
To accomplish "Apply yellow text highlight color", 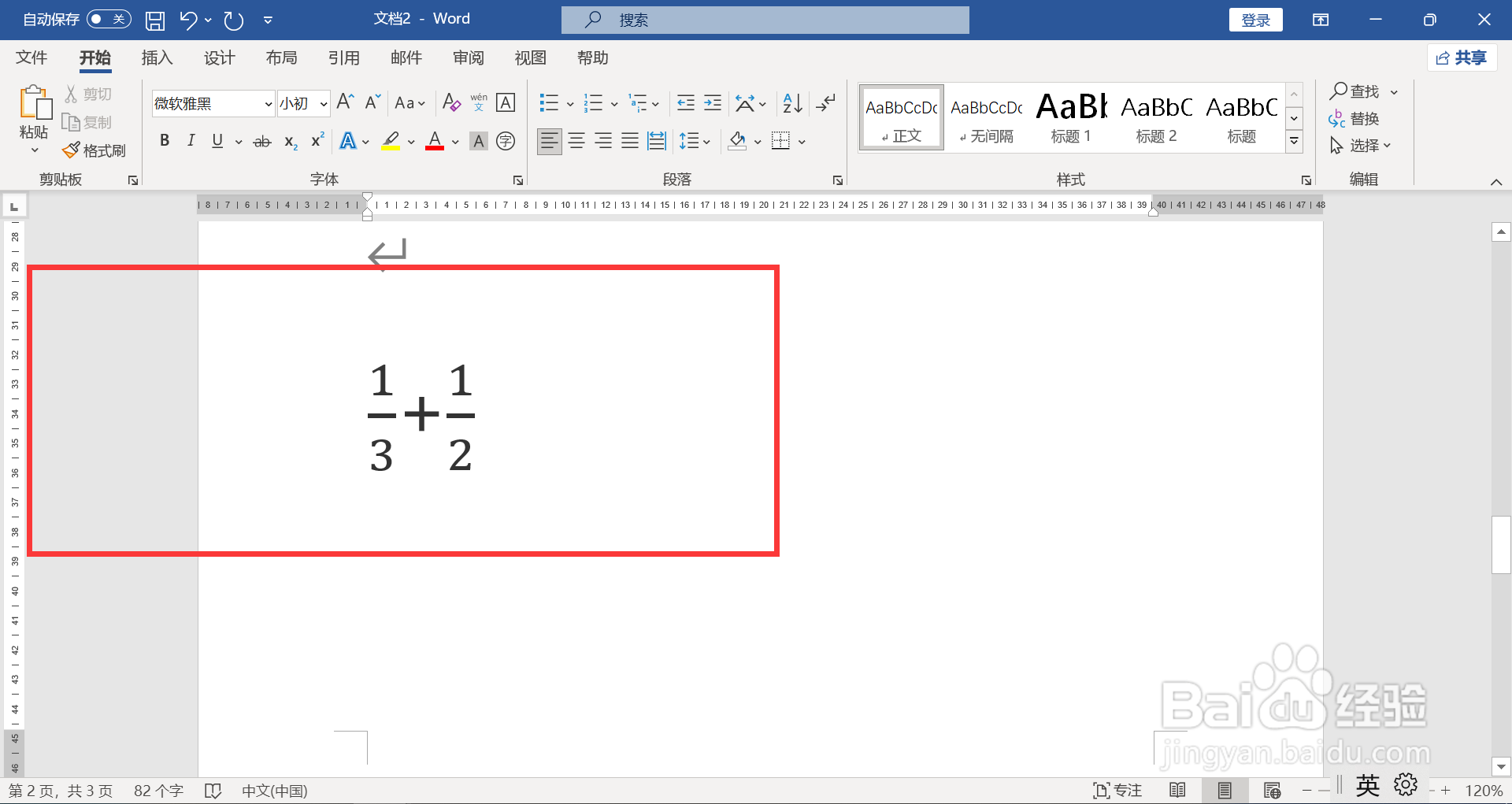I will 391,141.
